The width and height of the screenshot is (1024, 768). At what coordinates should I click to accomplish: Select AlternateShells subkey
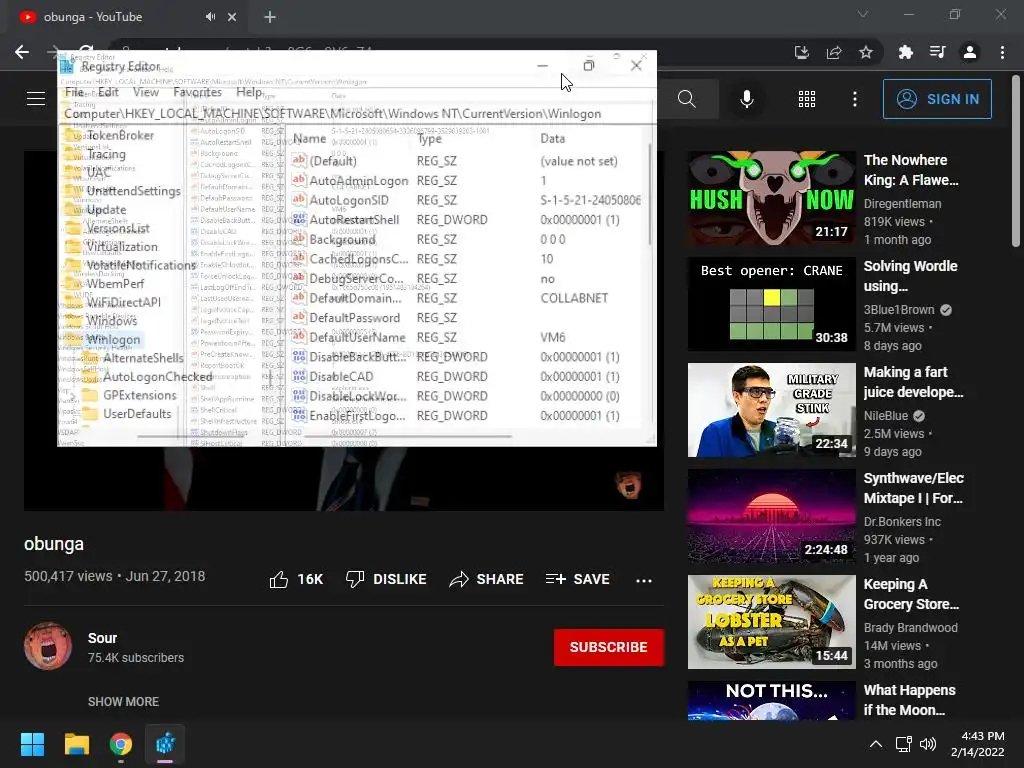pyautogui.click(x=143, y=358)
